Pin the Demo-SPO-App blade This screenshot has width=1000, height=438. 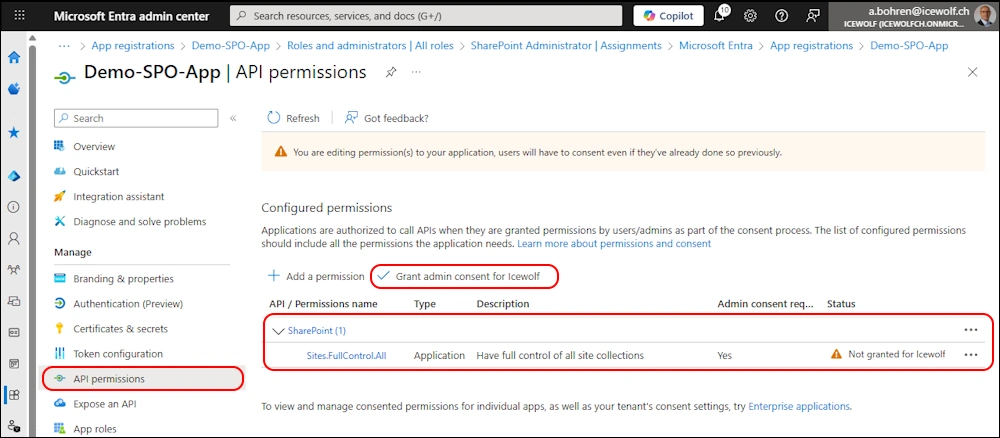391,73
